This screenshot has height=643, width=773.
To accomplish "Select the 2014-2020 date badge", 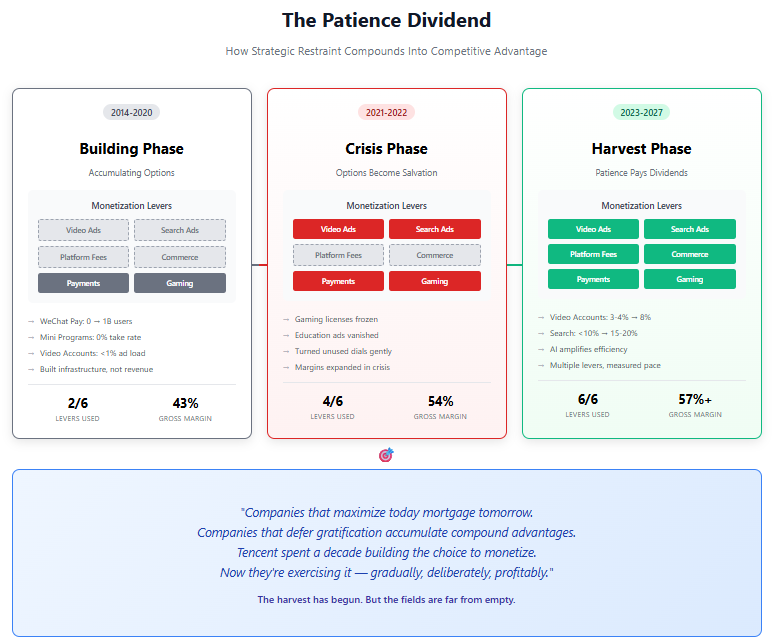I will tap(131, 112).
